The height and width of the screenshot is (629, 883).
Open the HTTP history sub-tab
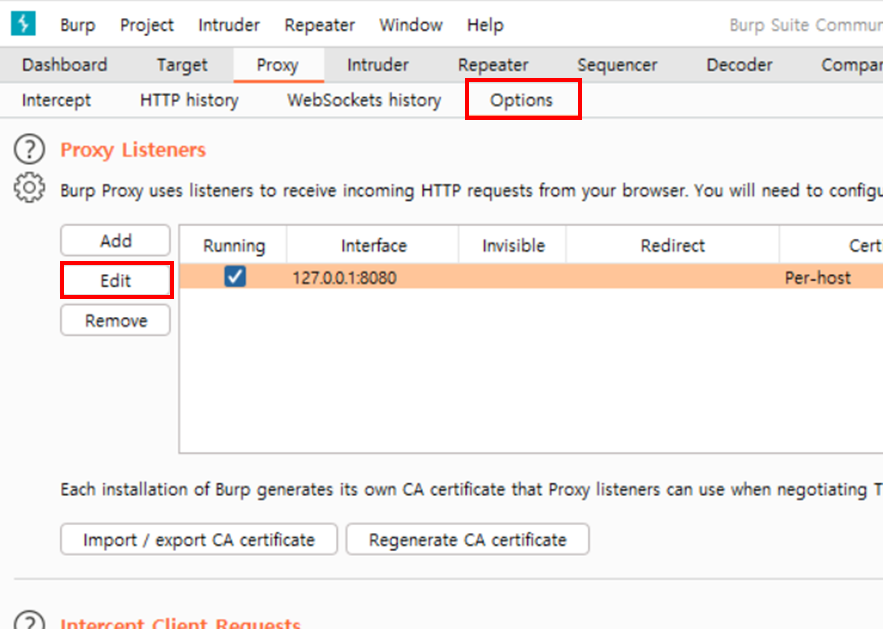point(189,100)
